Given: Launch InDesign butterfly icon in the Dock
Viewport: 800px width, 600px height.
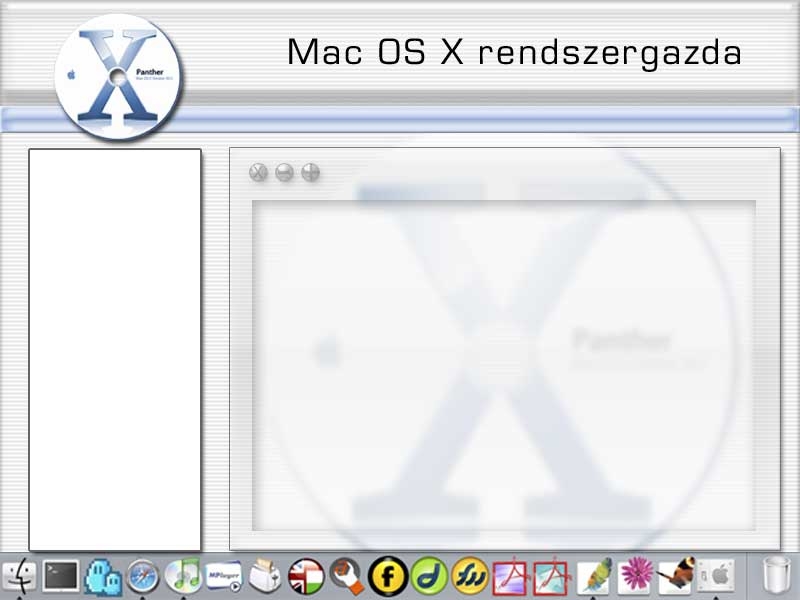Looking at the screenshot, I should tap(677, 576).
